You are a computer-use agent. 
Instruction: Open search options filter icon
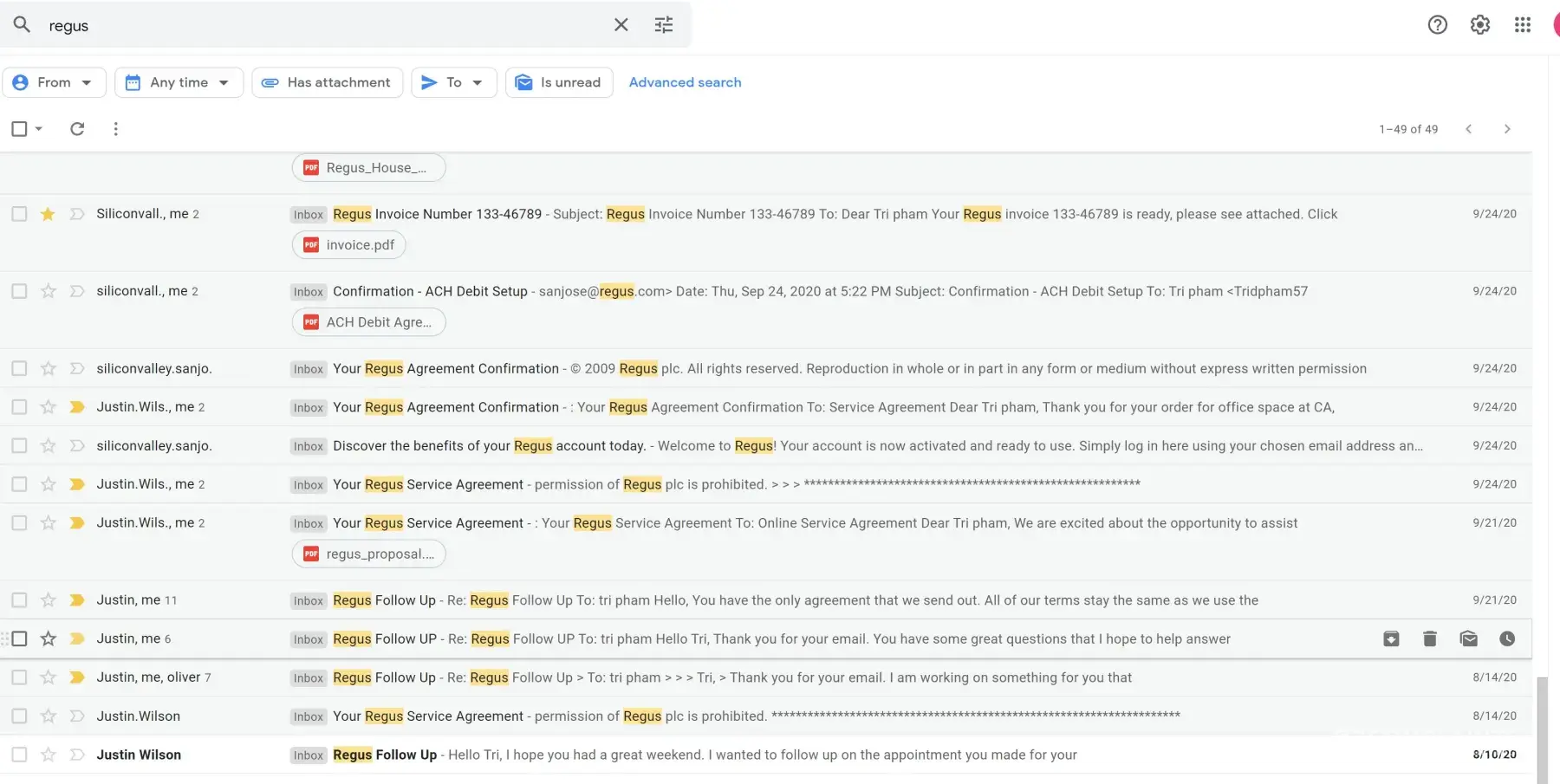[664, 25]
